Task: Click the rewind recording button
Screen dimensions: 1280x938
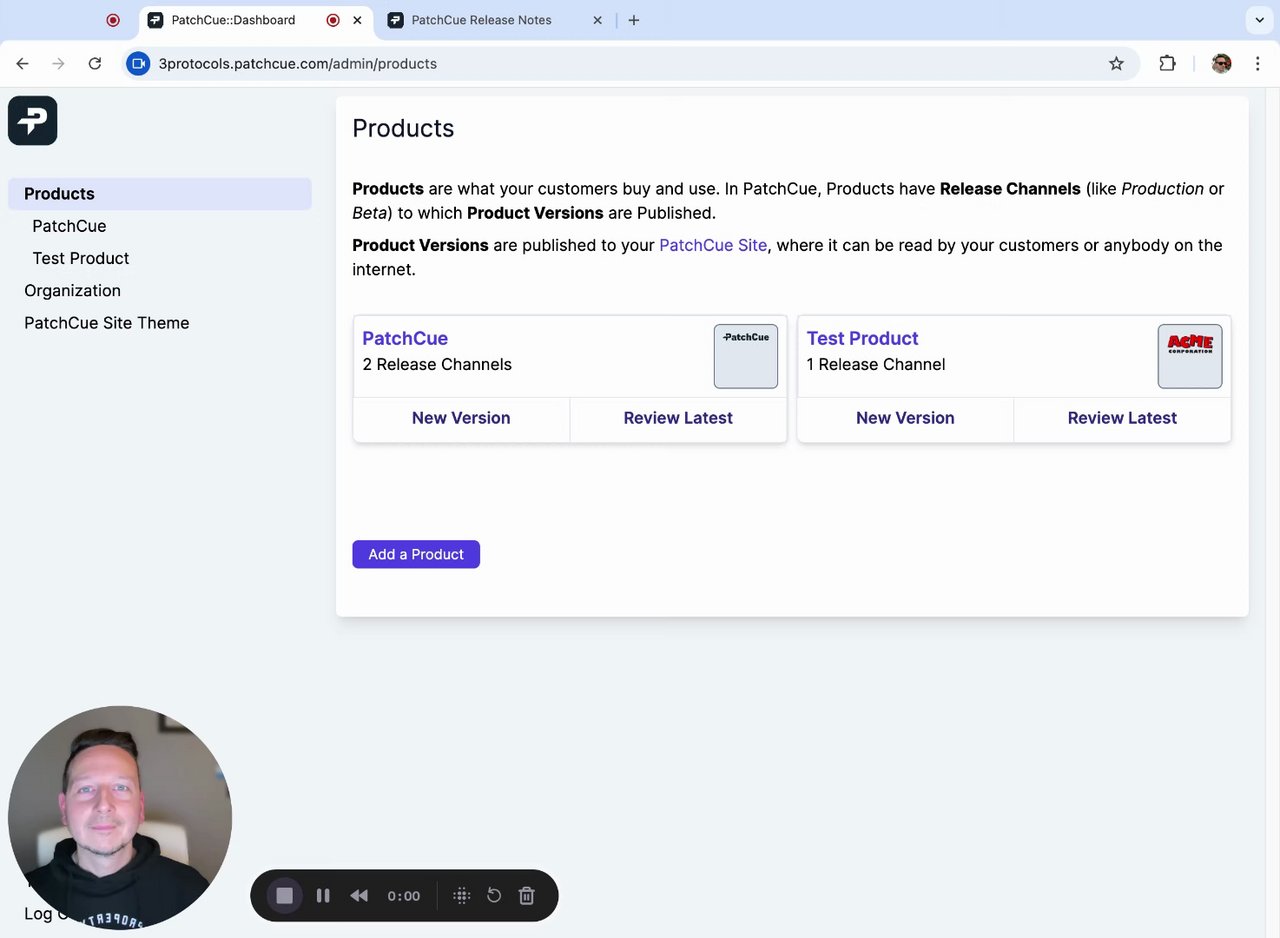Action: [x=359, y=896]
